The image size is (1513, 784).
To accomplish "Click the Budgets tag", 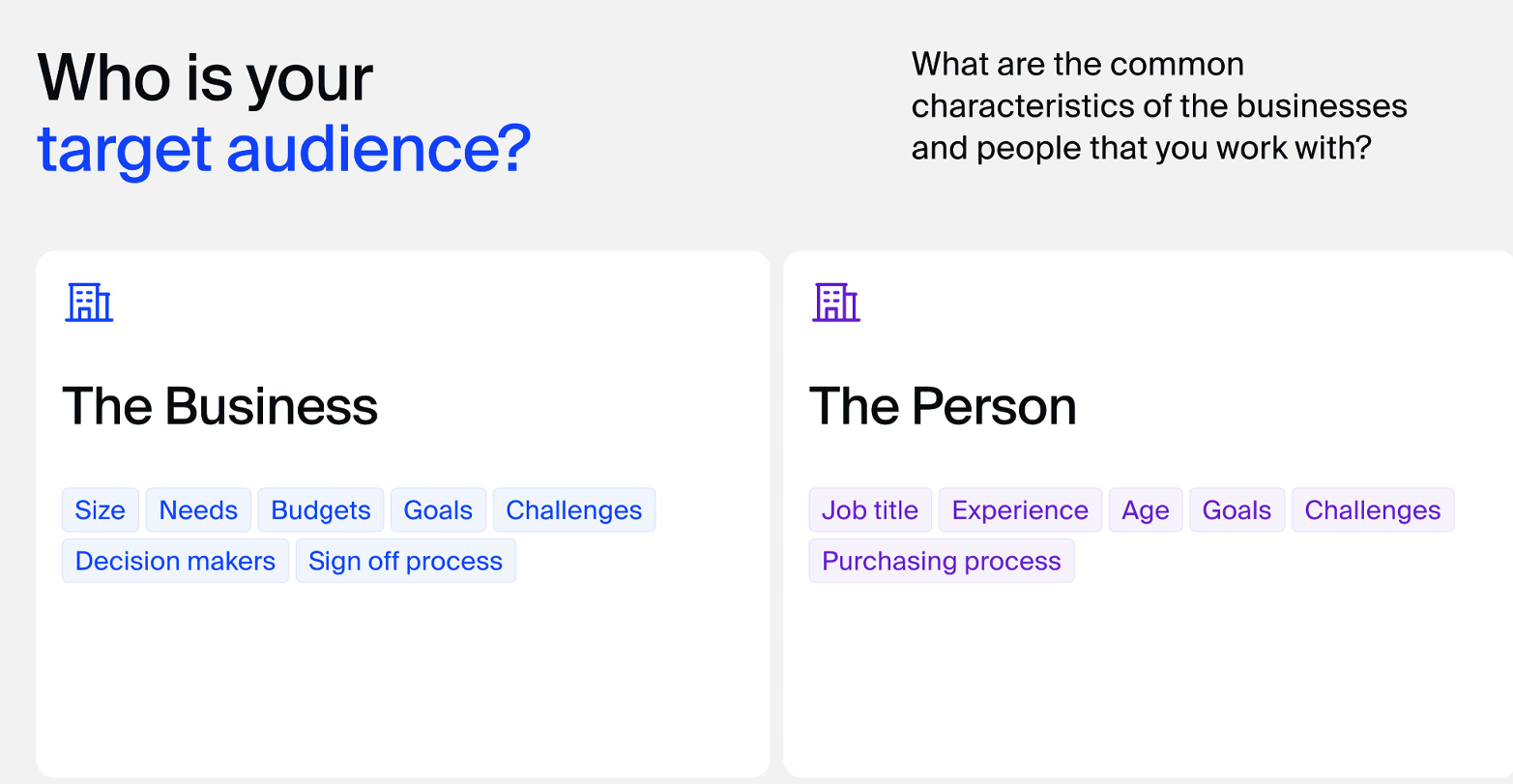I will pos(321,510).
